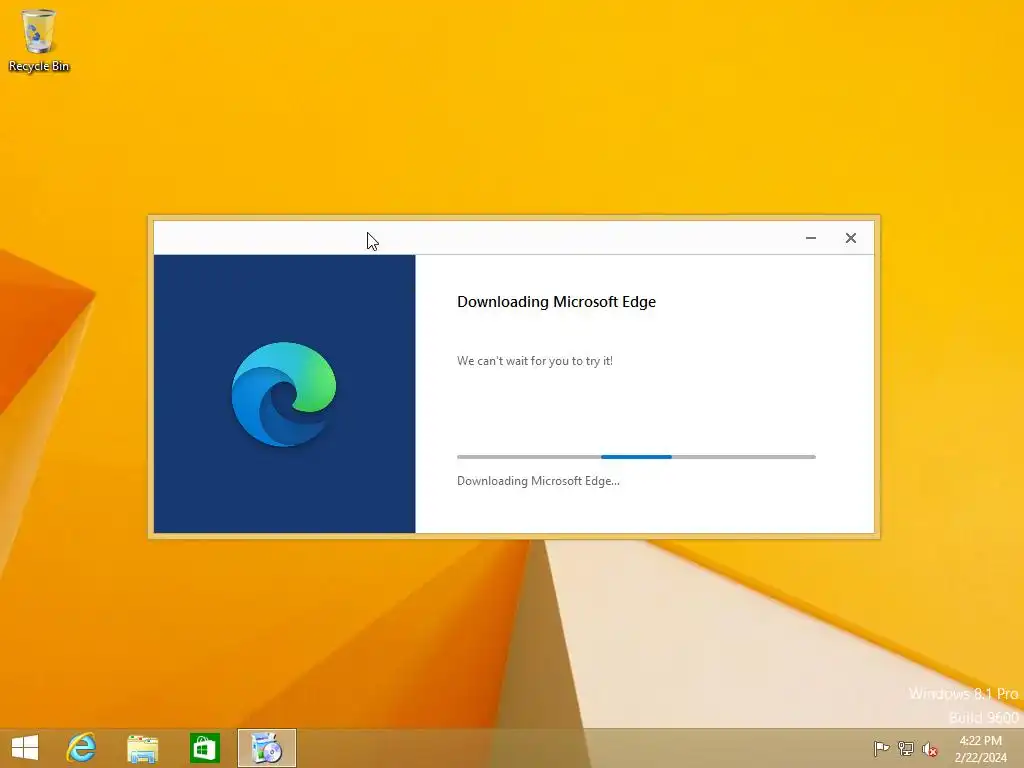Click the download progress bar
This screenshot has width=1024, height=768.
636,457
